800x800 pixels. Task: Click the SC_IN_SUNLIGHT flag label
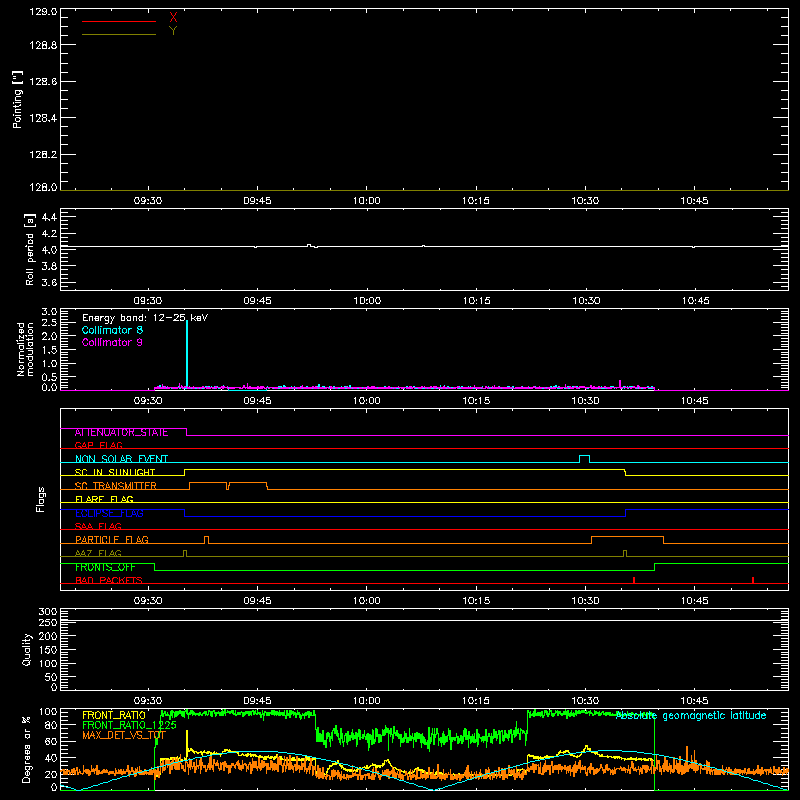pyautogui.click(x=115, y=472)
